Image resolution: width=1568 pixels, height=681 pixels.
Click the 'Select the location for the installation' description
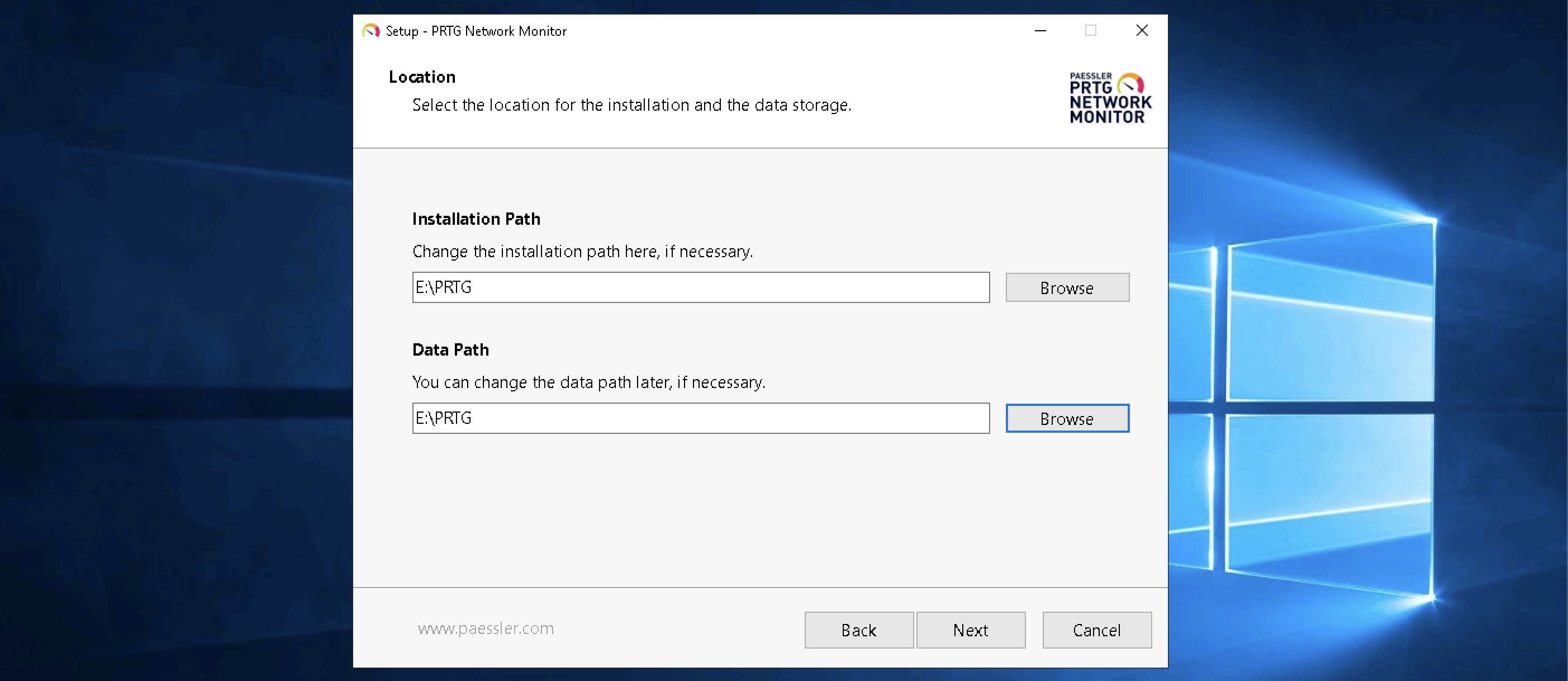[631, 105]
